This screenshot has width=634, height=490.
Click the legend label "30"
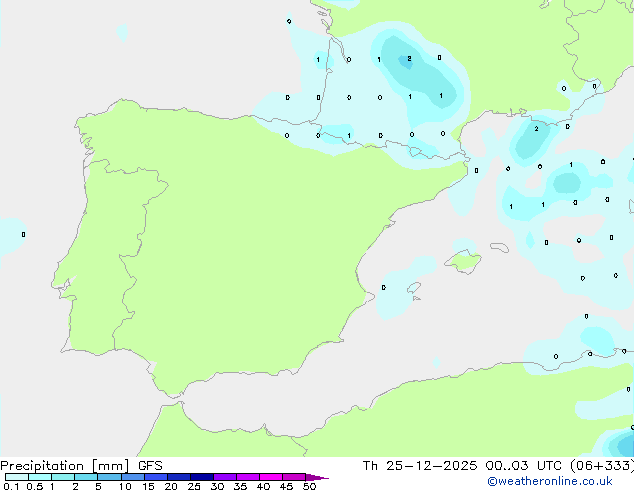click(217, 486)
